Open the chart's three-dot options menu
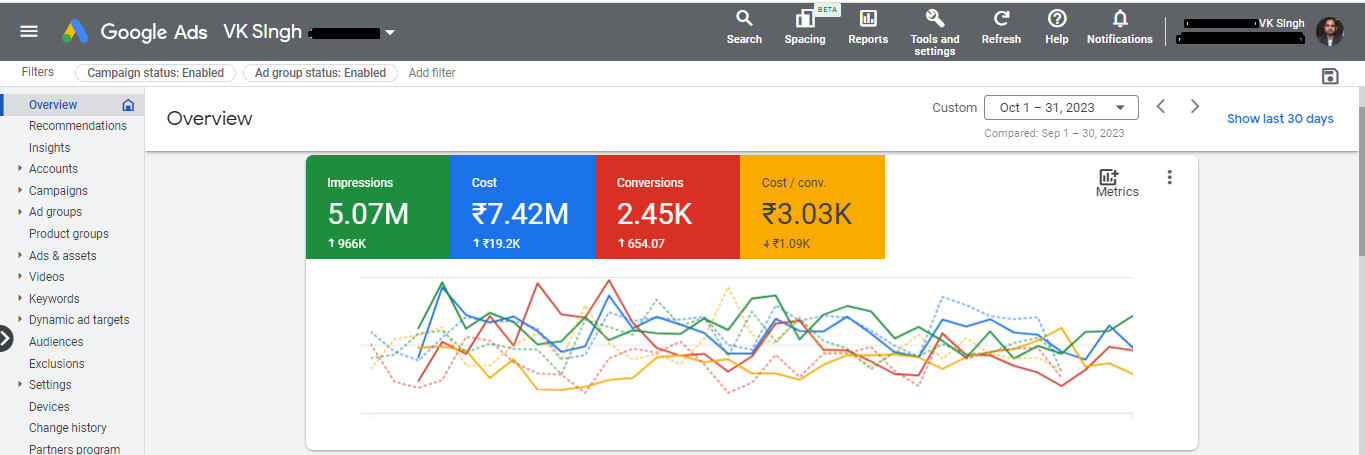Viewport: 1365px width, 455px height. point(1170,177)
